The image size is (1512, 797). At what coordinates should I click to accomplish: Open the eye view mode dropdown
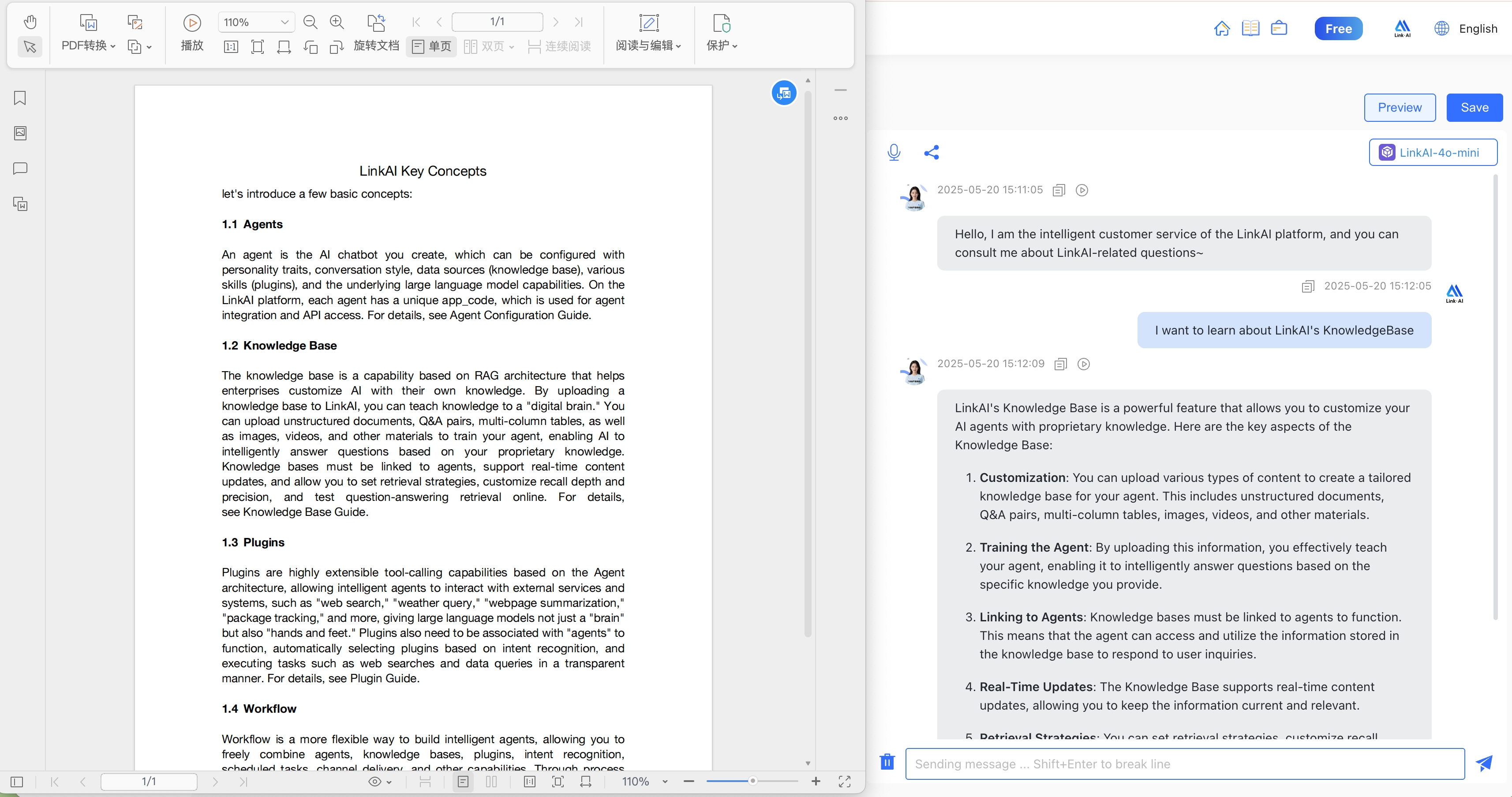pos(380,782)
